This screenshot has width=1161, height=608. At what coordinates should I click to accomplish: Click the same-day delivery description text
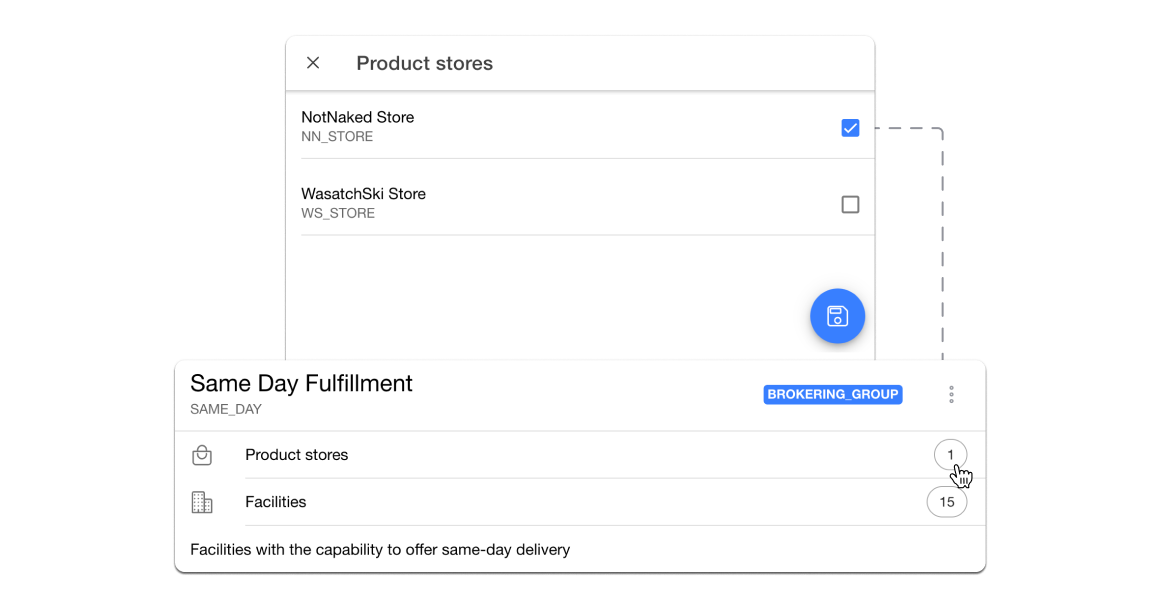(x=380, y=549)
